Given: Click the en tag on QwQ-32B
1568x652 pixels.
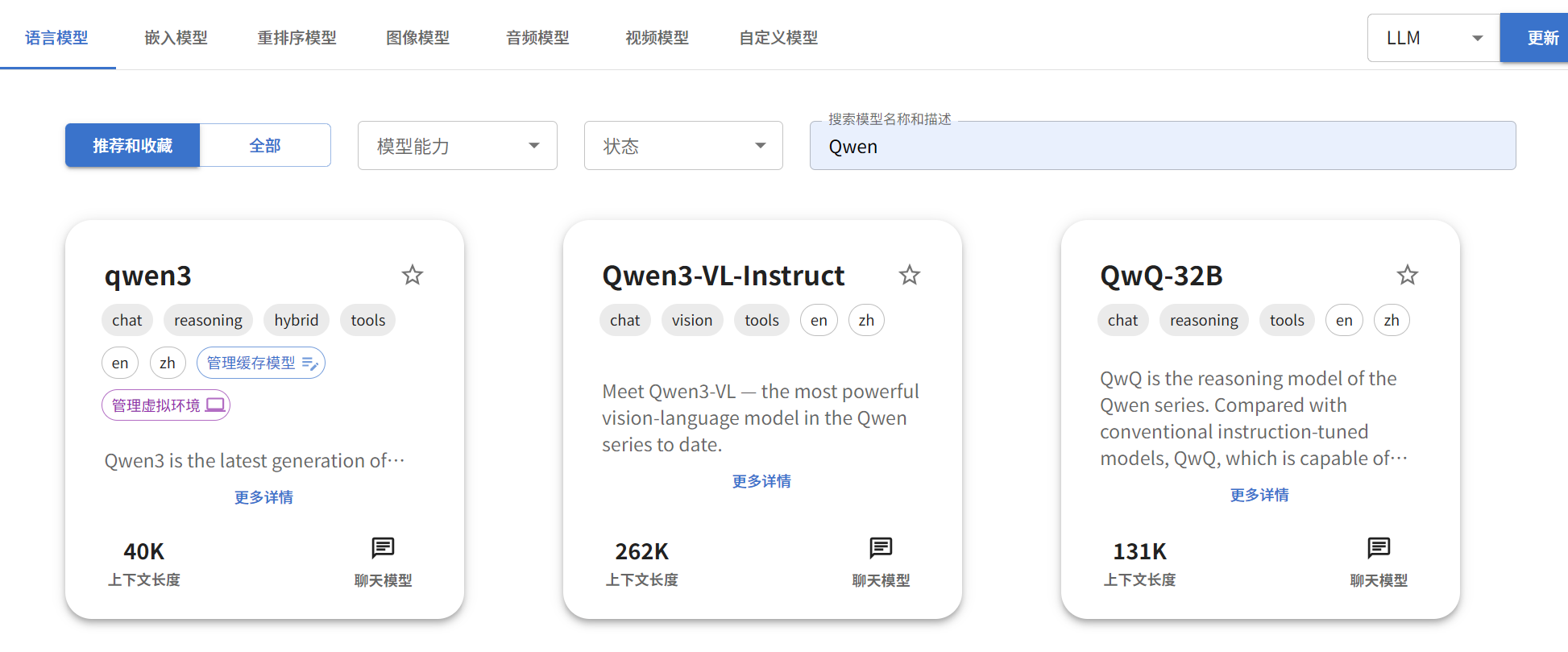Looking at the screenshot, I should click(1344, 320).
